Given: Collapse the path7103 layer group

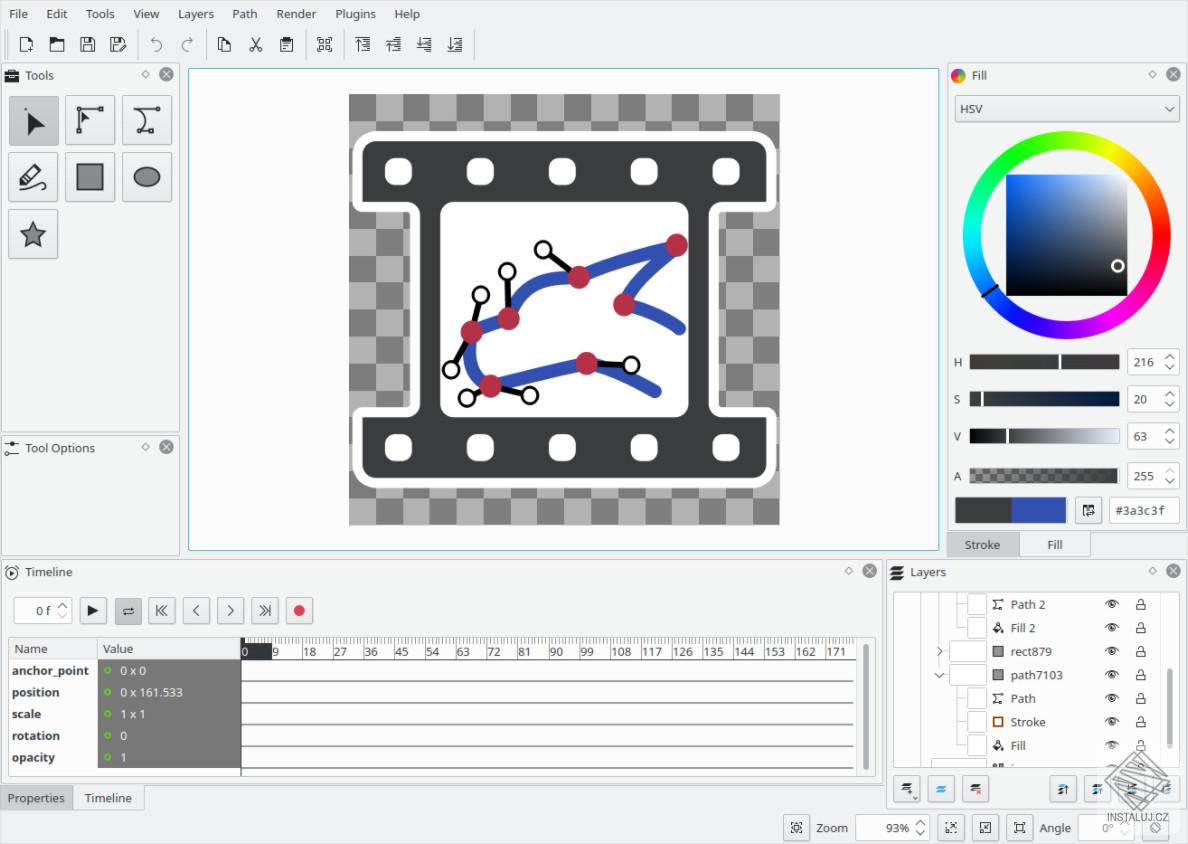Looking at the screenshot, I should [939, 675].
